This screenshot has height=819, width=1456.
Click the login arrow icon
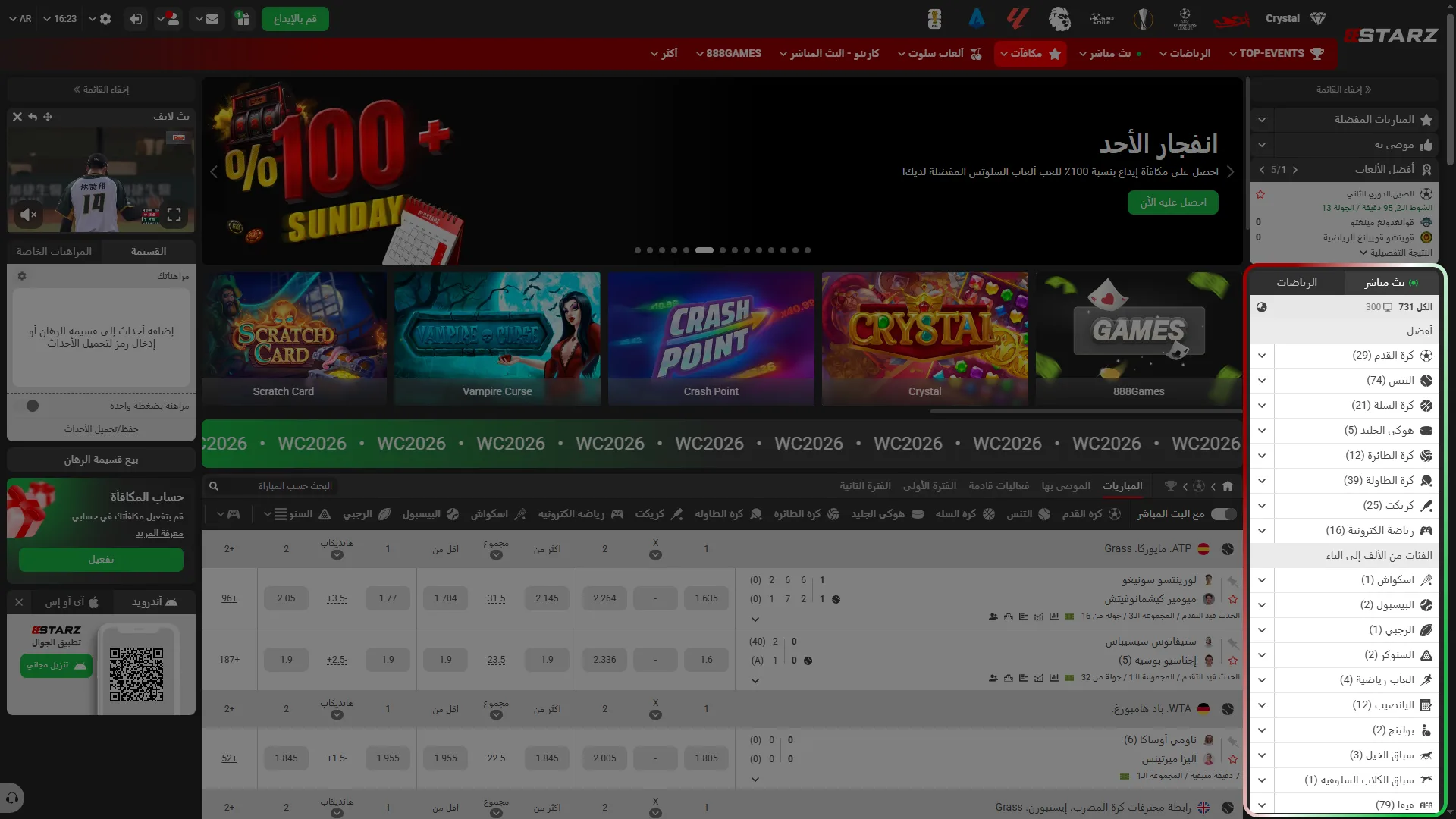click(x=136, y=19)
